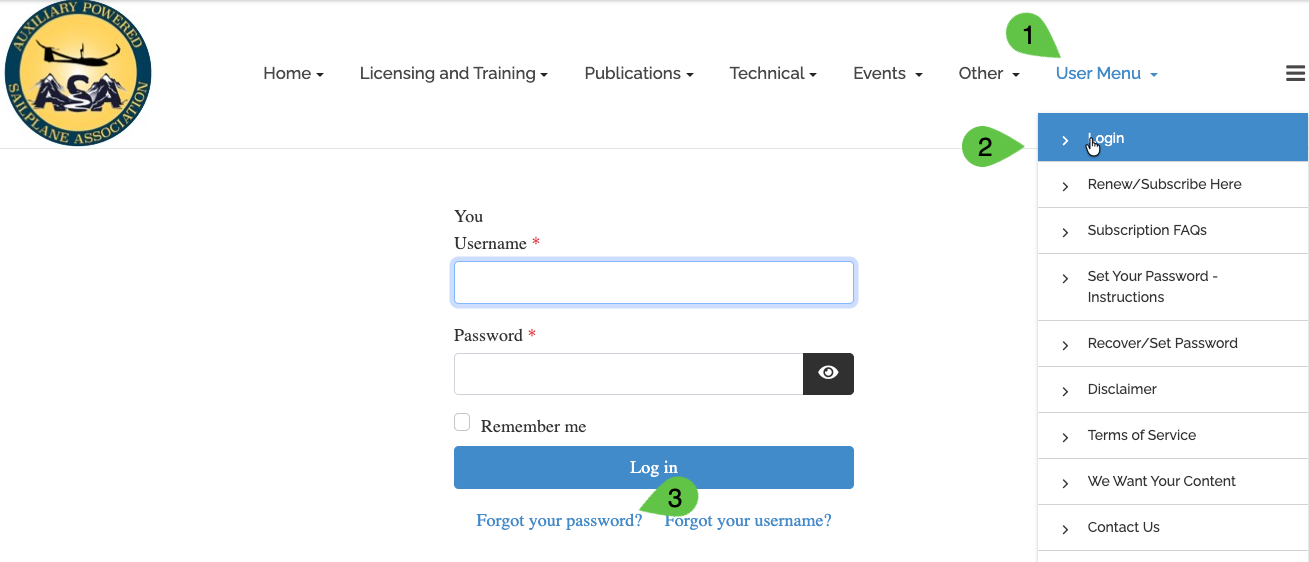Enable the Remember me checkbox
Viewport: 1309px width, 562px height.
(x=462, y=423)
